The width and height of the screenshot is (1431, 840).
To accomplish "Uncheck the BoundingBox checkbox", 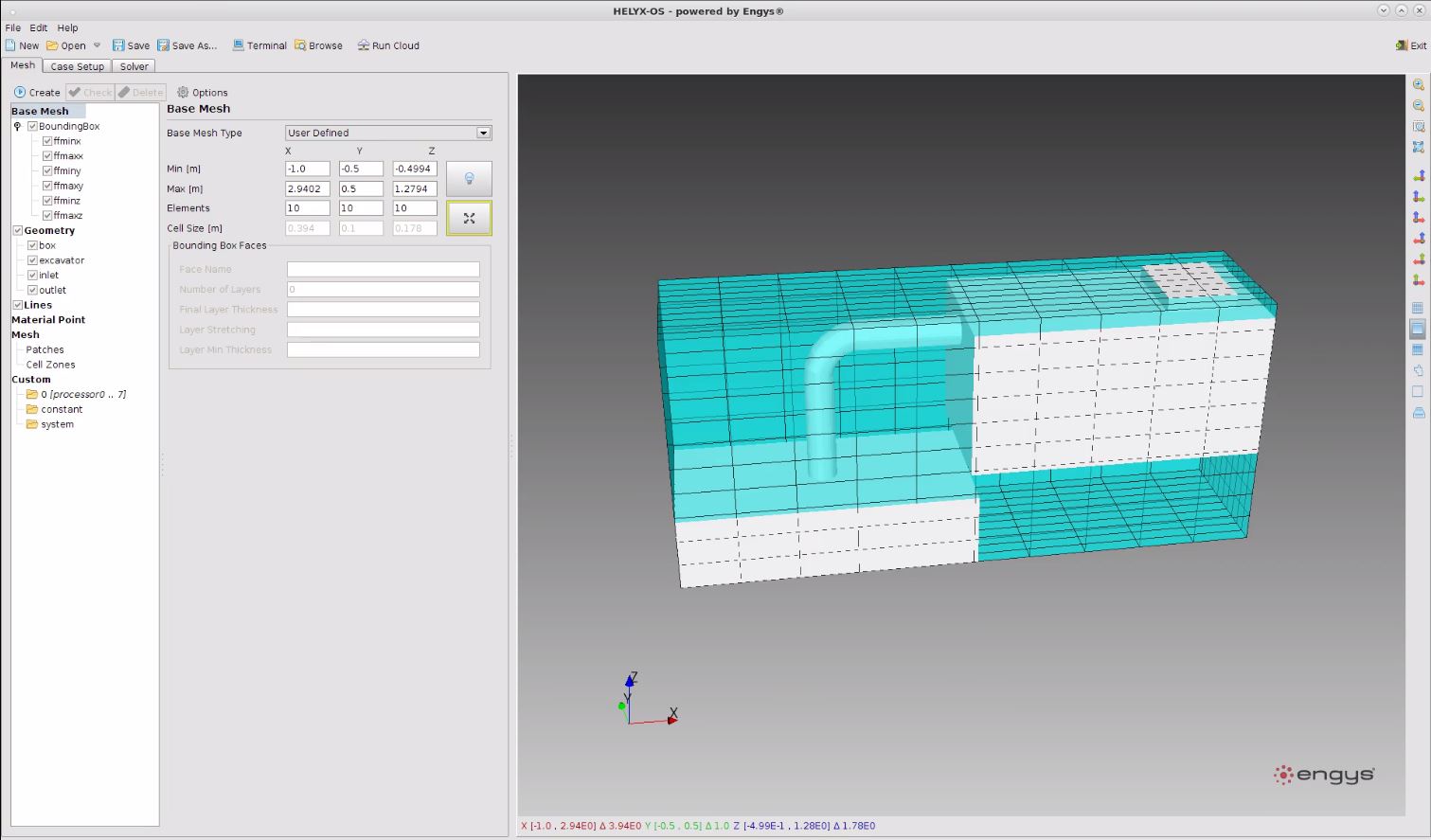I will (x=32, y=126).
